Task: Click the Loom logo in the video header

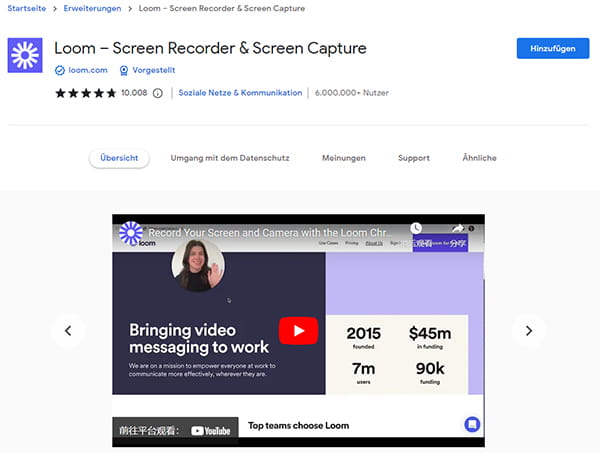Action: pyautogui.click(x=131, y=233)
